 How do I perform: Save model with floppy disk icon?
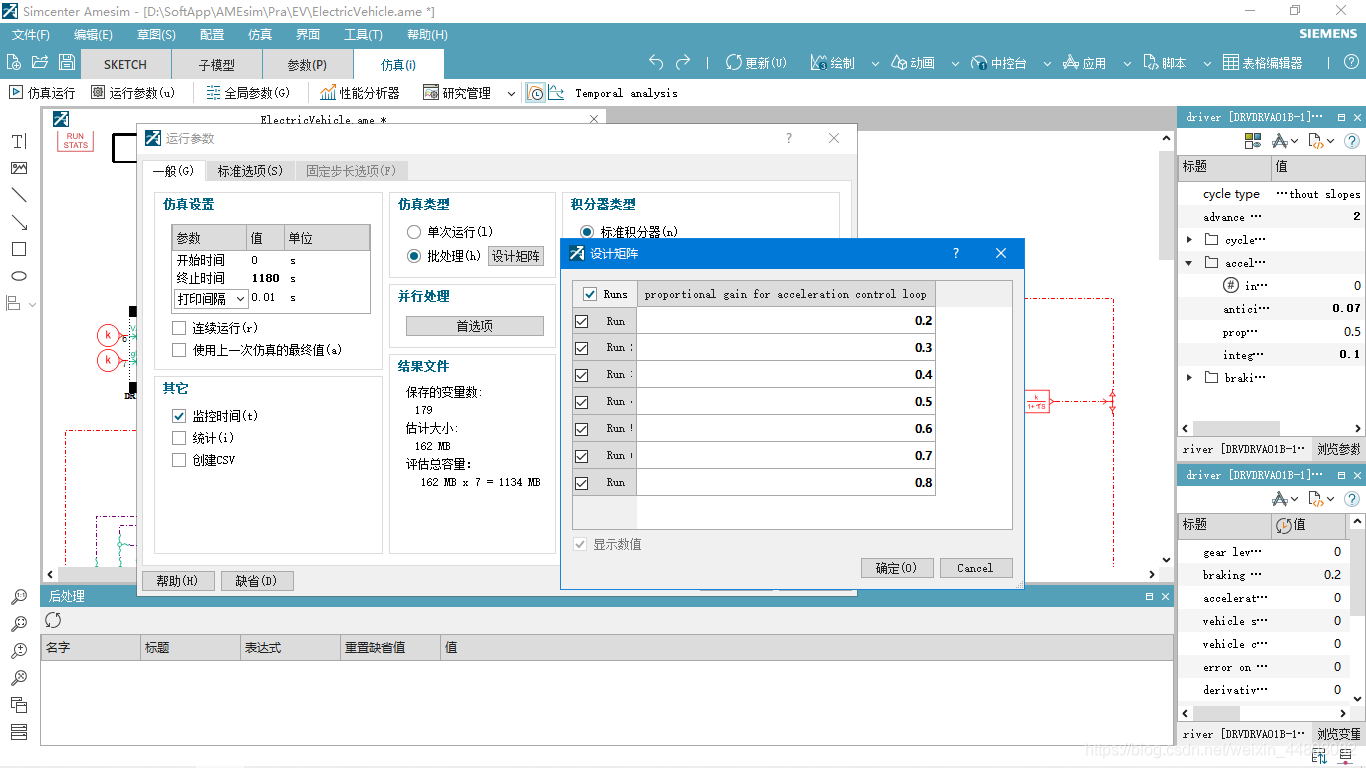(x=66, y=62)
